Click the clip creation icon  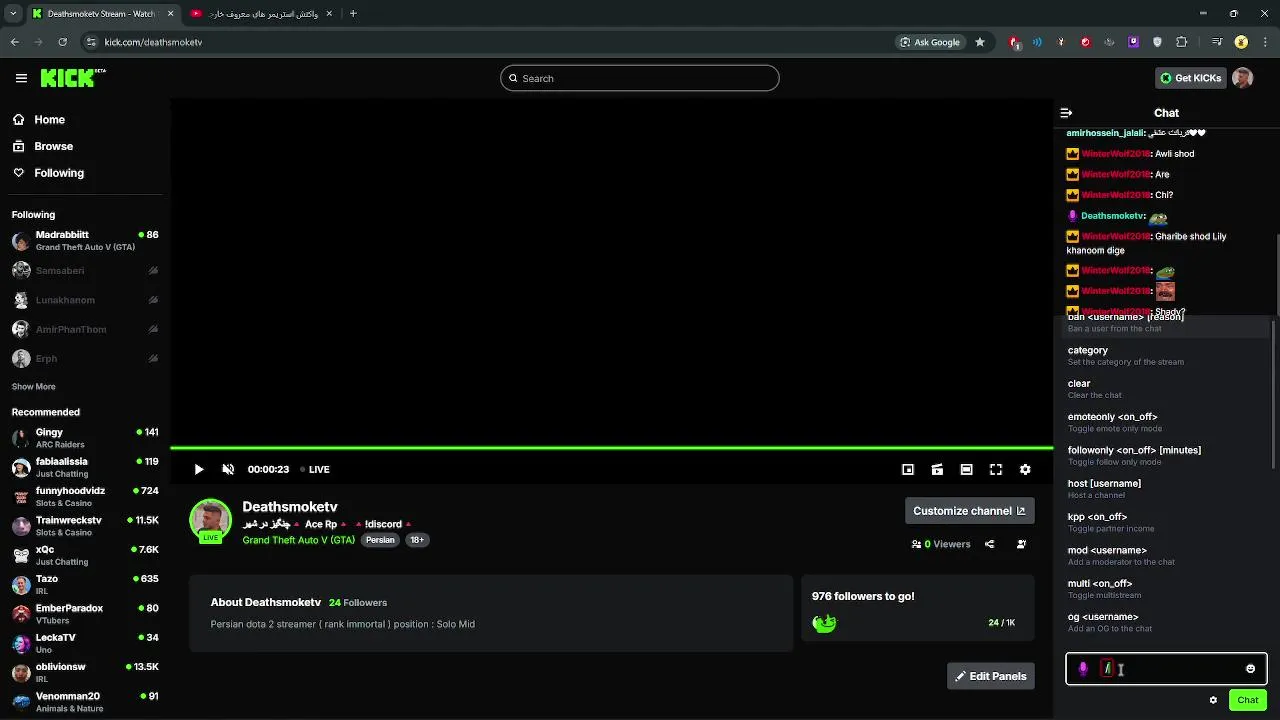click(937, 469)
